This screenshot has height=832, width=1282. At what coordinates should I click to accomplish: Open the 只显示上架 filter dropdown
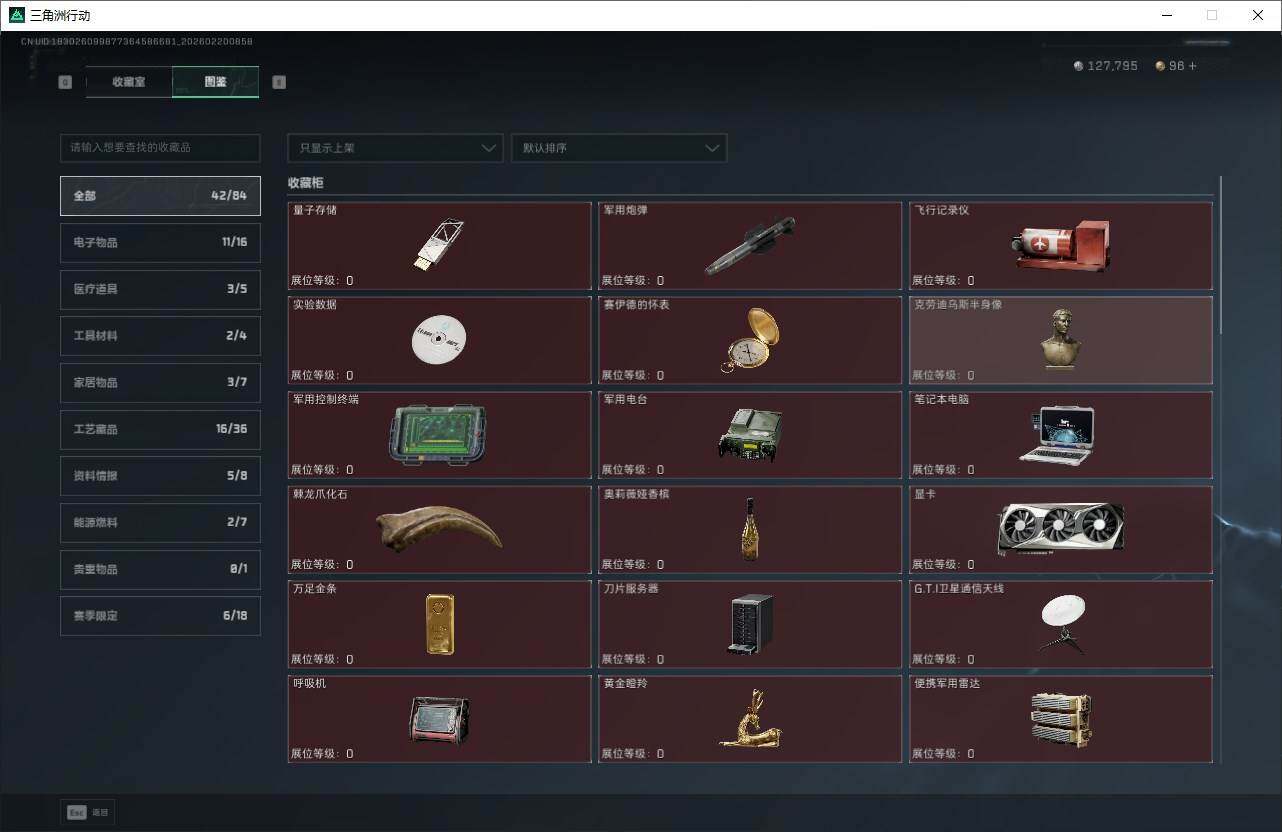pos(395,148)
